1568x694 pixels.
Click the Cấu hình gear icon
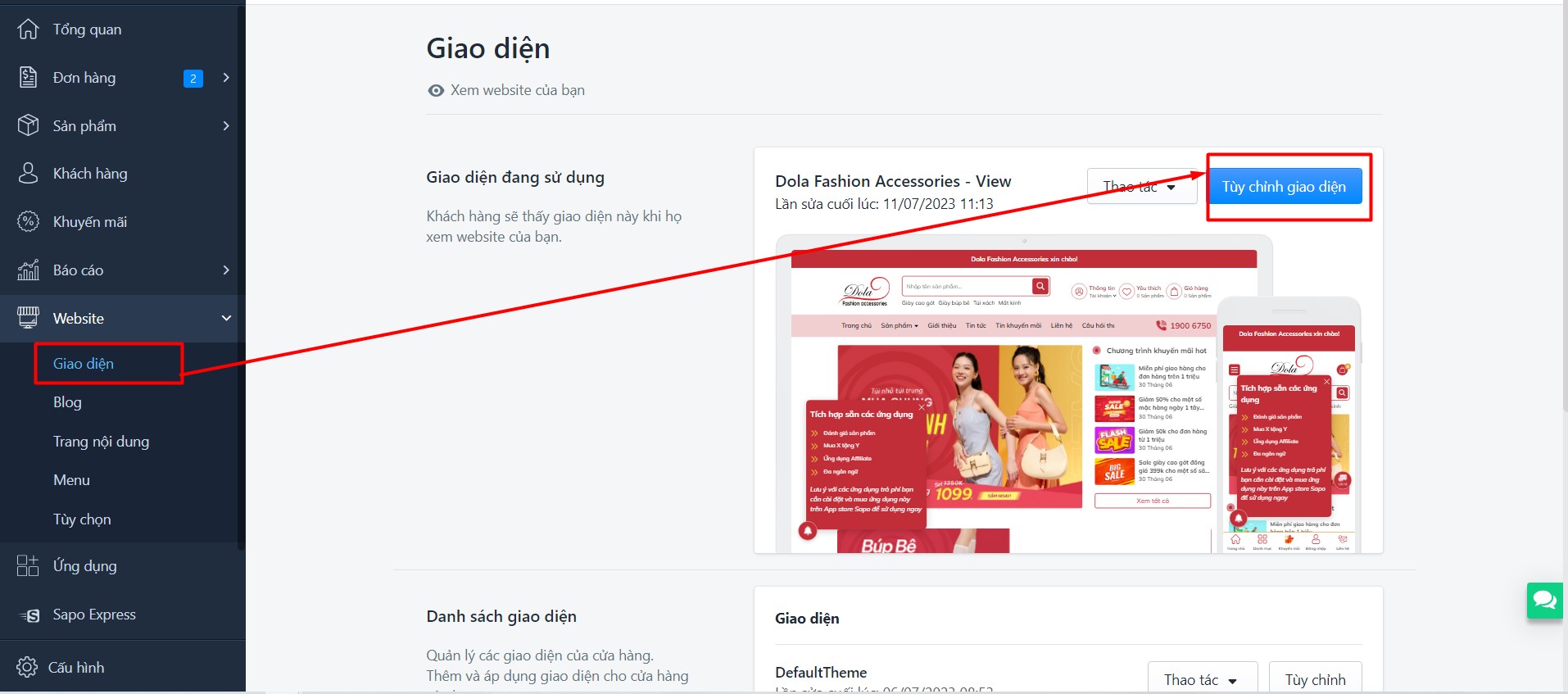27,667
